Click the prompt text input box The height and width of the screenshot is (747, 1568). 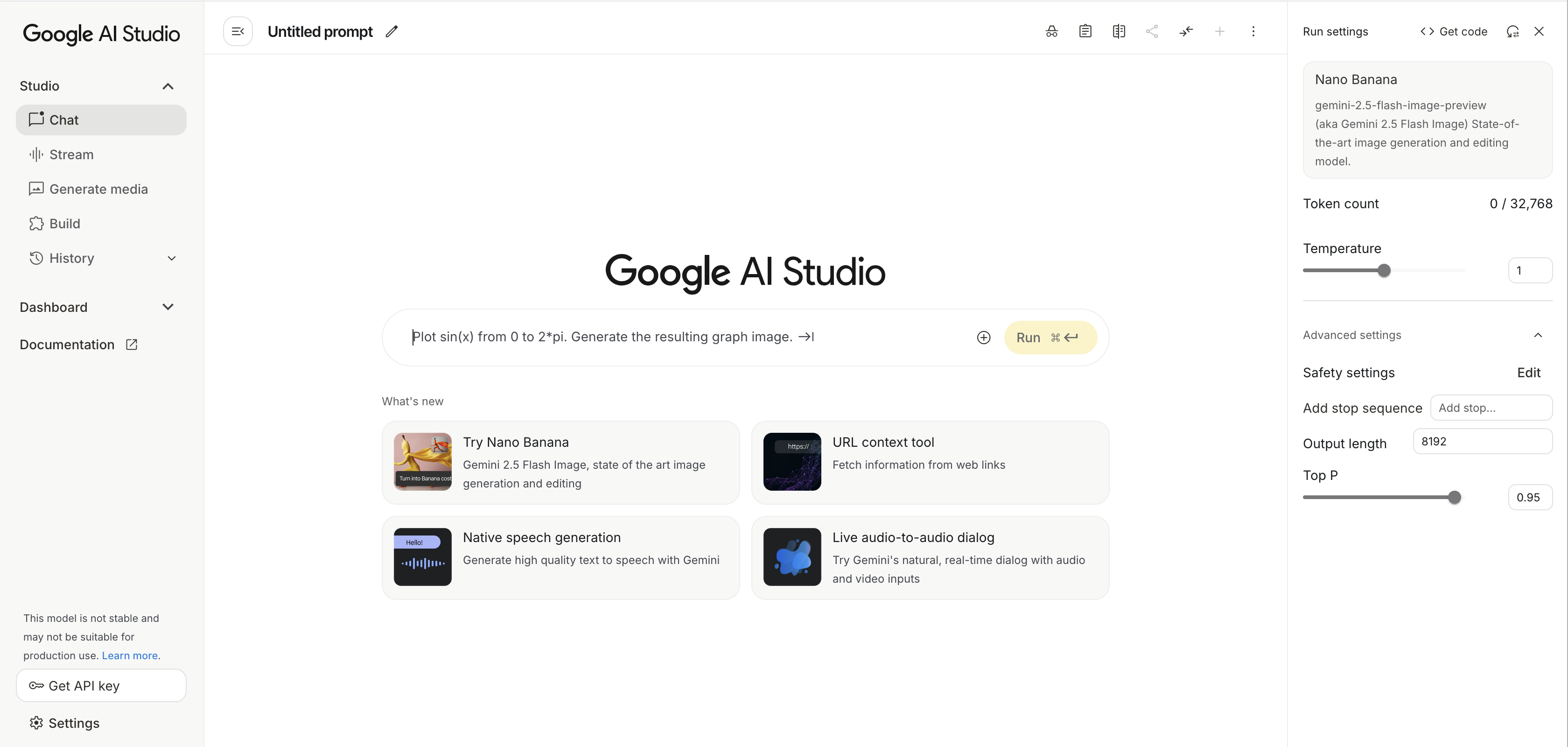click(x=688, y=337)
